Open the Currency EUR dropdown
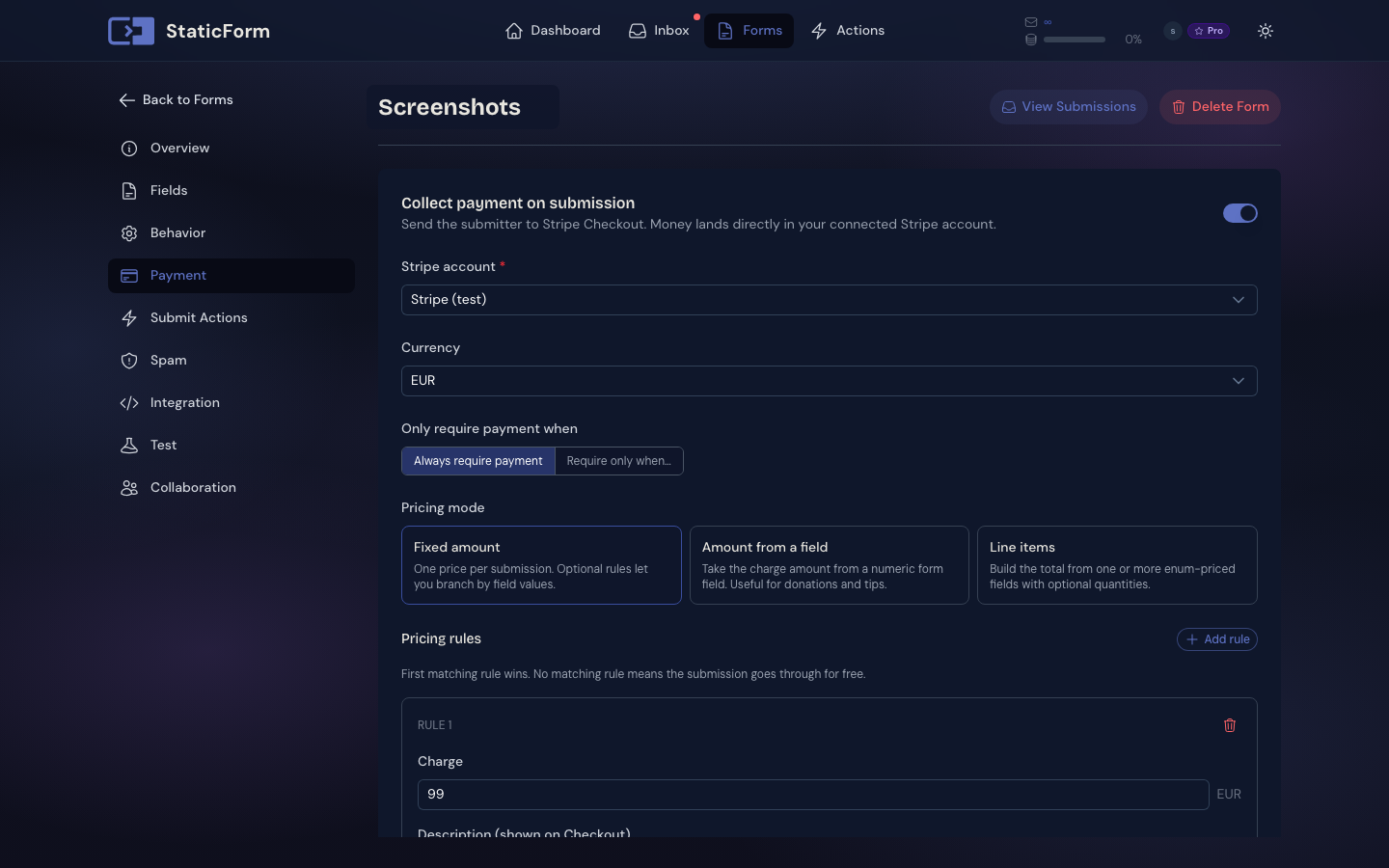 coord(830,381)
